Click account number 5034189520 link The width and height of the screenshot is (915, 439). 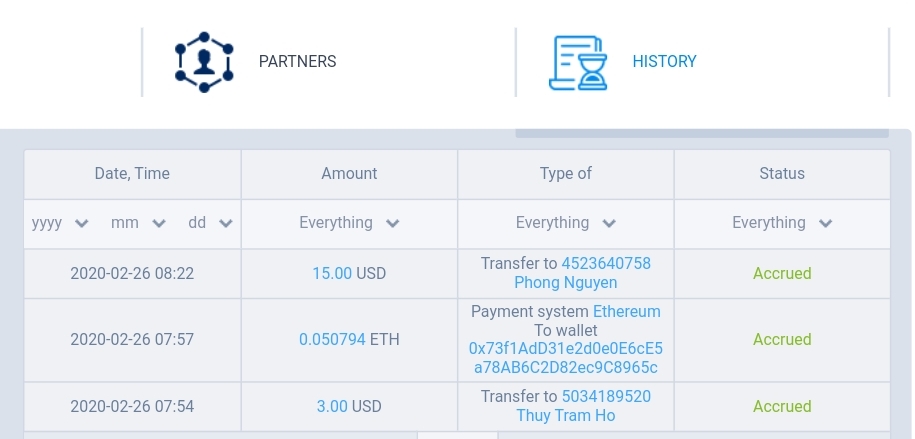click(606, 397)
